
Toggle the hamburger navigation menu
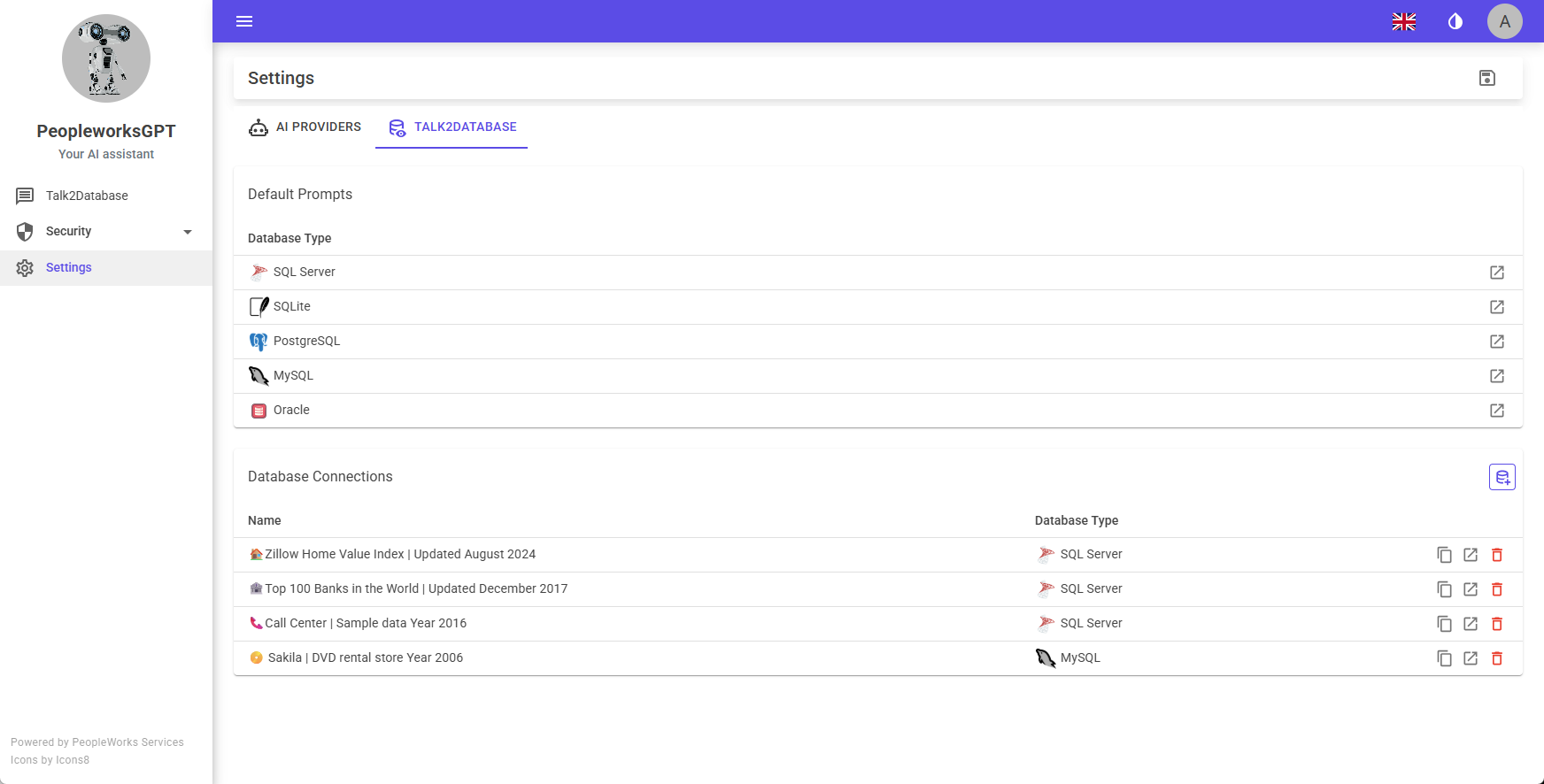pos(244,21)
